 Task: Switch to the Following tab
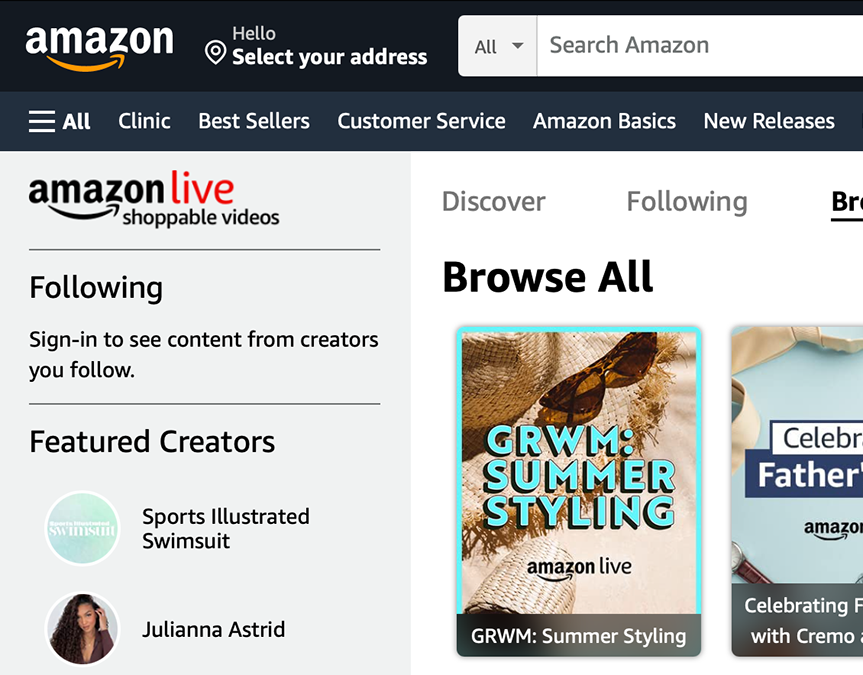[687, 202]
